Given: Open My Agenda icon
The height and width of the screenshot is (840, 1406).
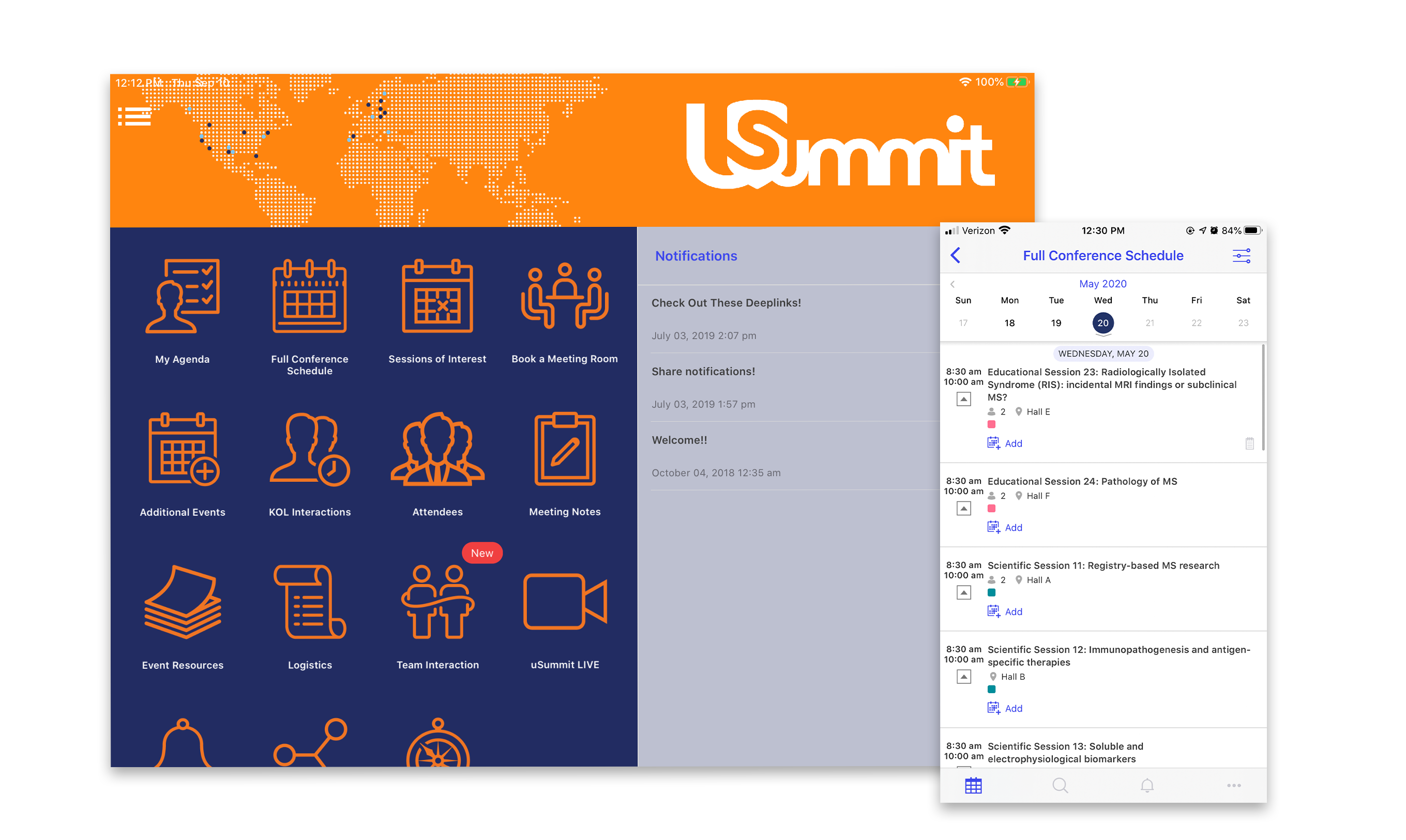Looking at the screenshot, I should click(183, 296).
